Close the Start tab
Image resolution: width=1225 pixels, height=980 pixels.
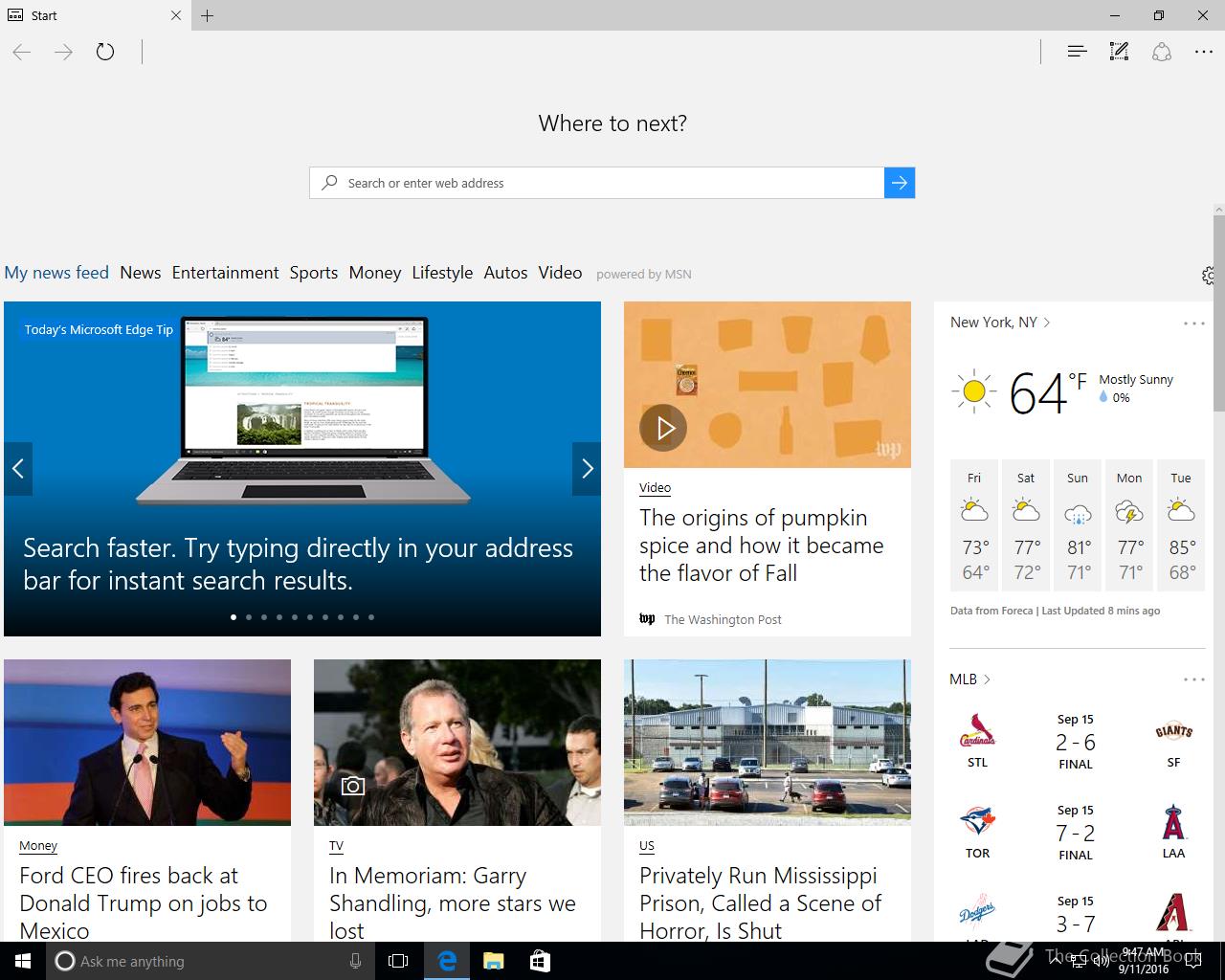coord(176,15)
